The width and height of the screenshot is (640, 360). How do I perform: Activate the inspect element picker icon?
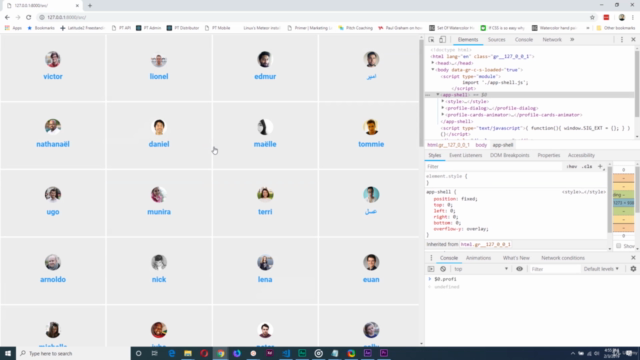(431, 40)
